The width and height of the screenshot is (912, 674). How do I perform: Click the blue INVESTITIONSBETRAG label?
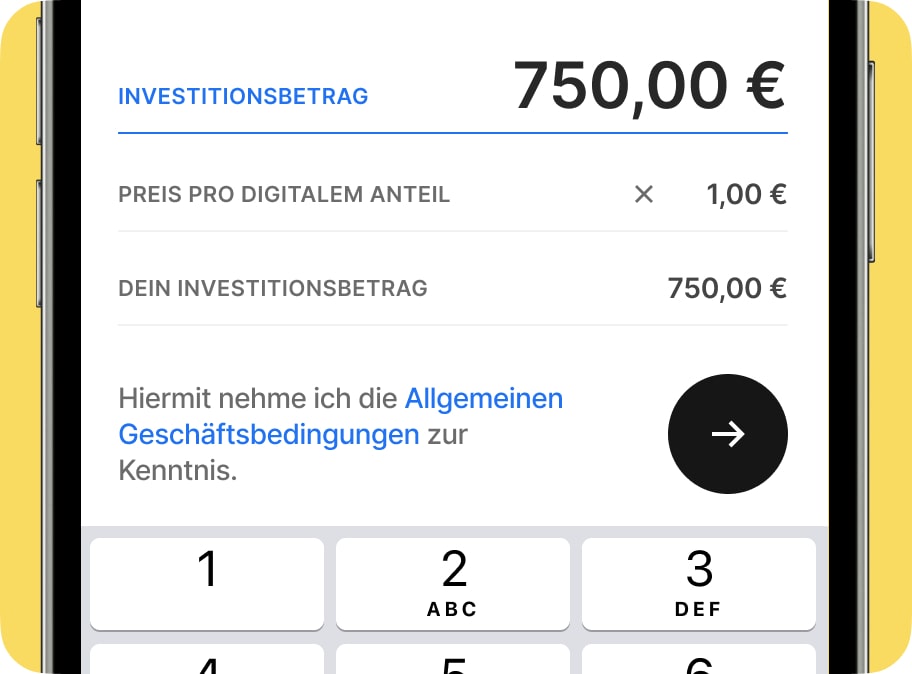[x=243, y=97]
